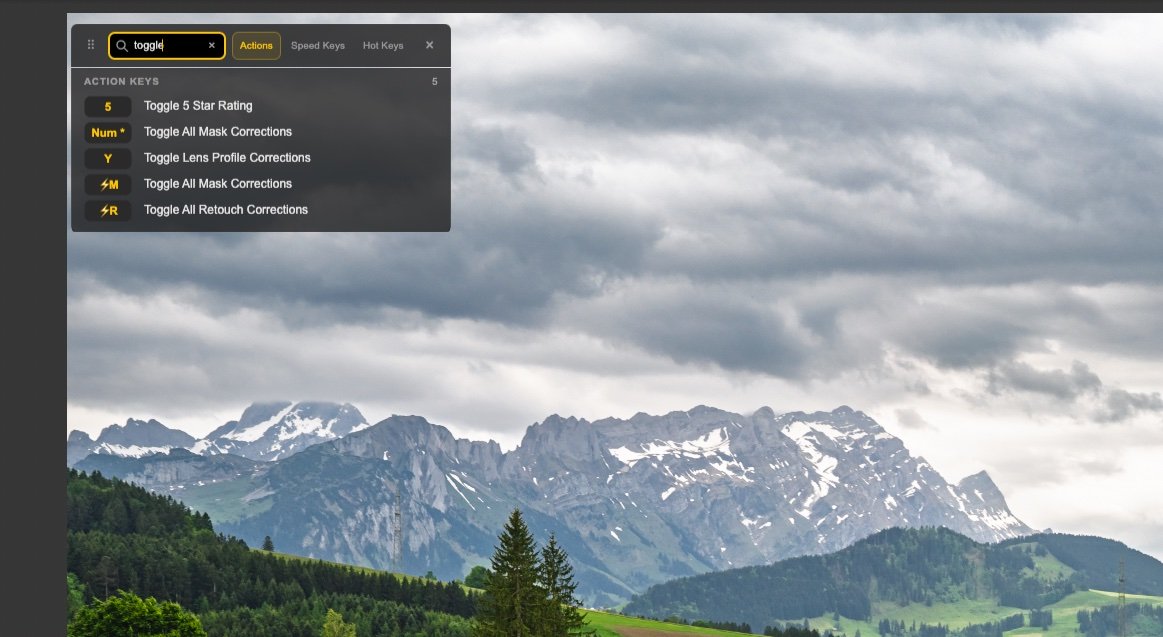Click the lightning M key badge
Screen dimensions: 1163x637
pyautogui.click(x=108, y=185)
